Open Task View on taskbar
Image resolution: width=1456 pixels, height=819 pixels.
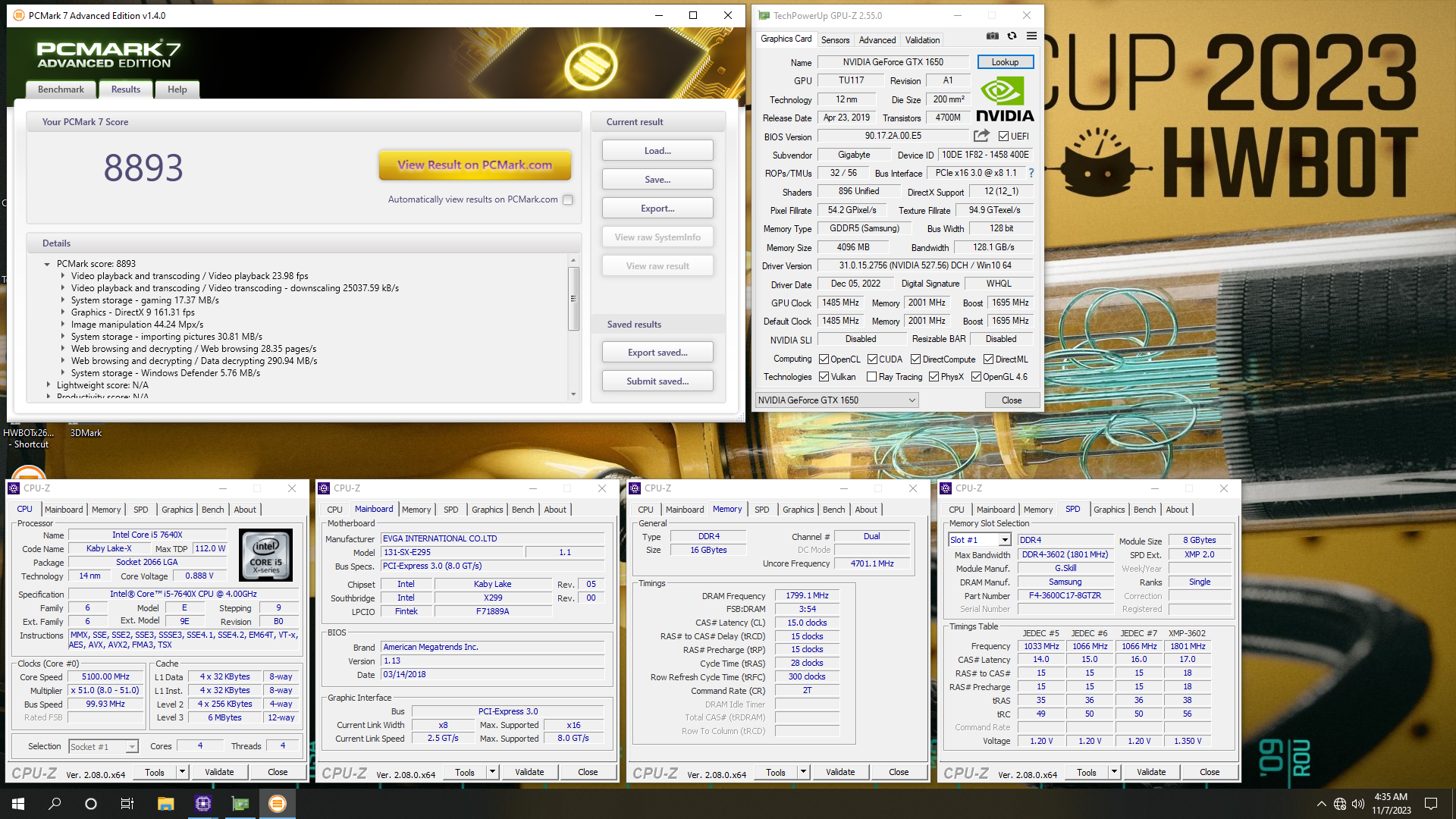pos(127,804)
